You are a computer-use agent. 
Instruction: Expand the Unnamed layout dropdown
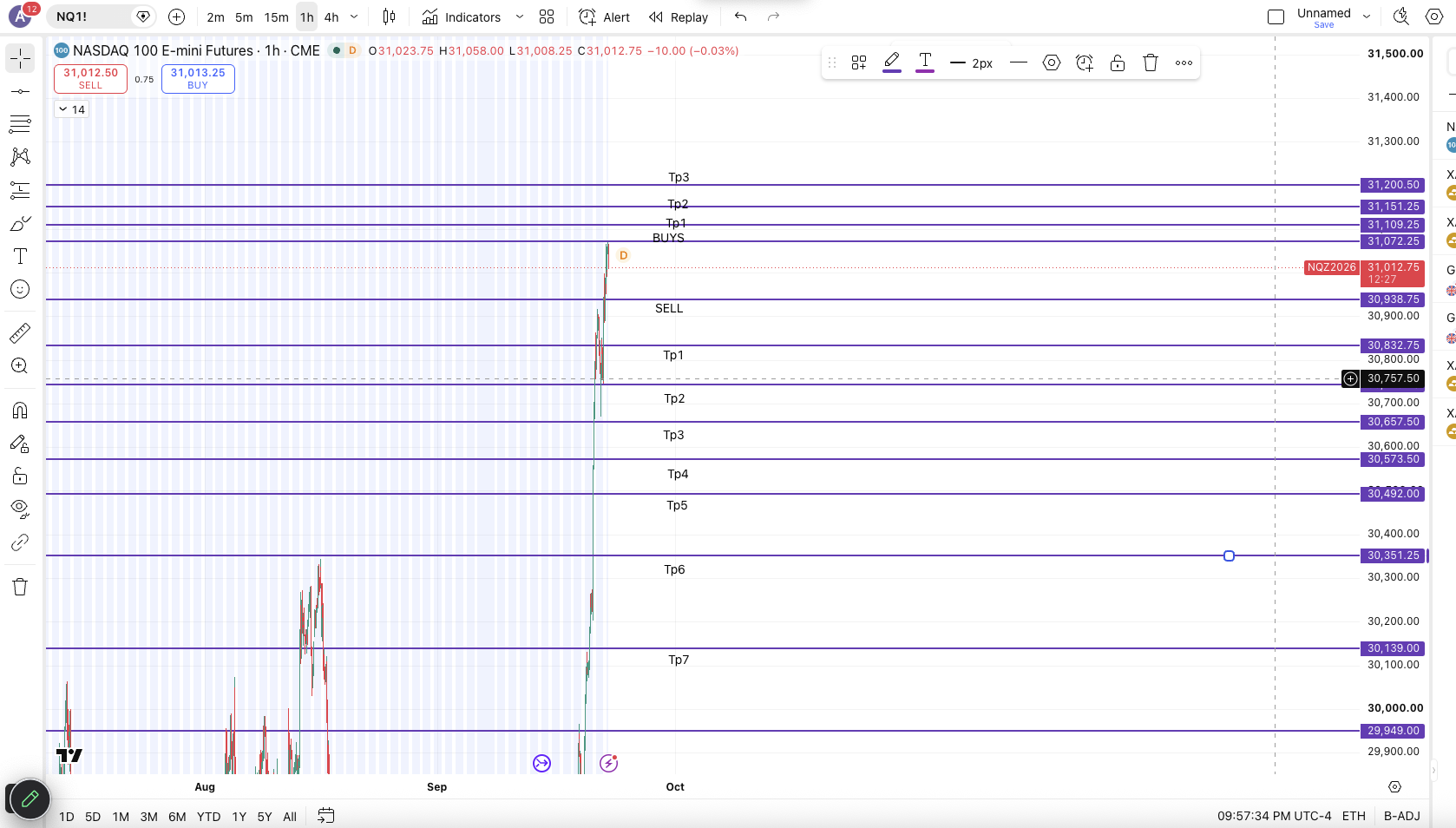point(1367,16)
